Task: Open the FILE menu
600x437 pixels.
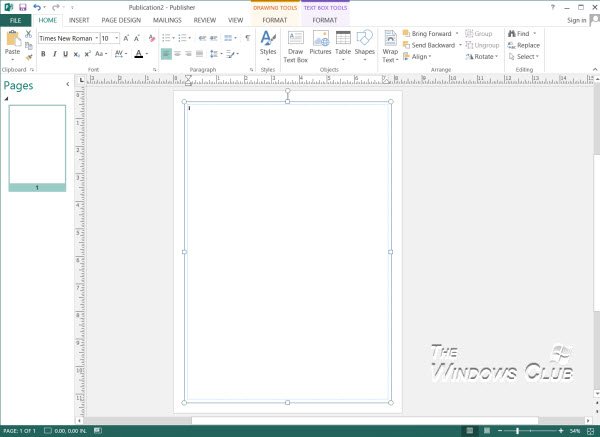Action: pyautogui.click(x=16, y=19)
